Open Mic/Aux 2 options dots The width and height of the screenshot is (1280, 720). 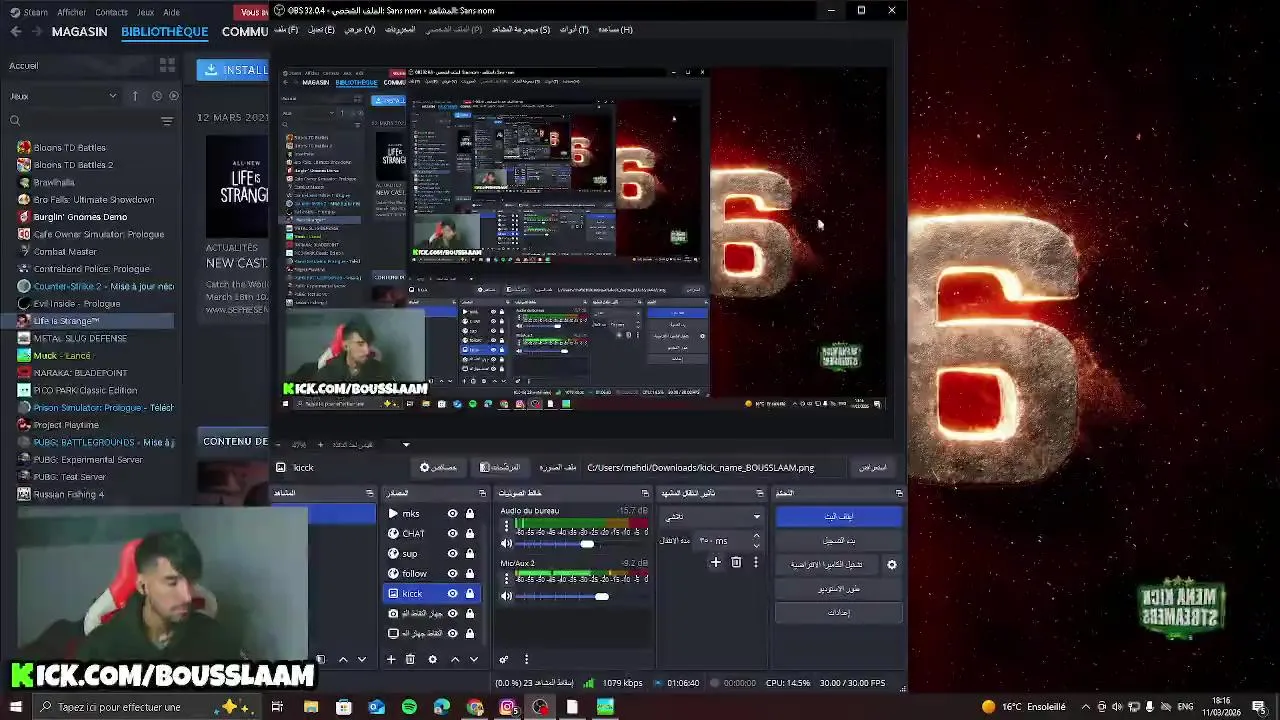pyautogui.click(x=506, y=578)
